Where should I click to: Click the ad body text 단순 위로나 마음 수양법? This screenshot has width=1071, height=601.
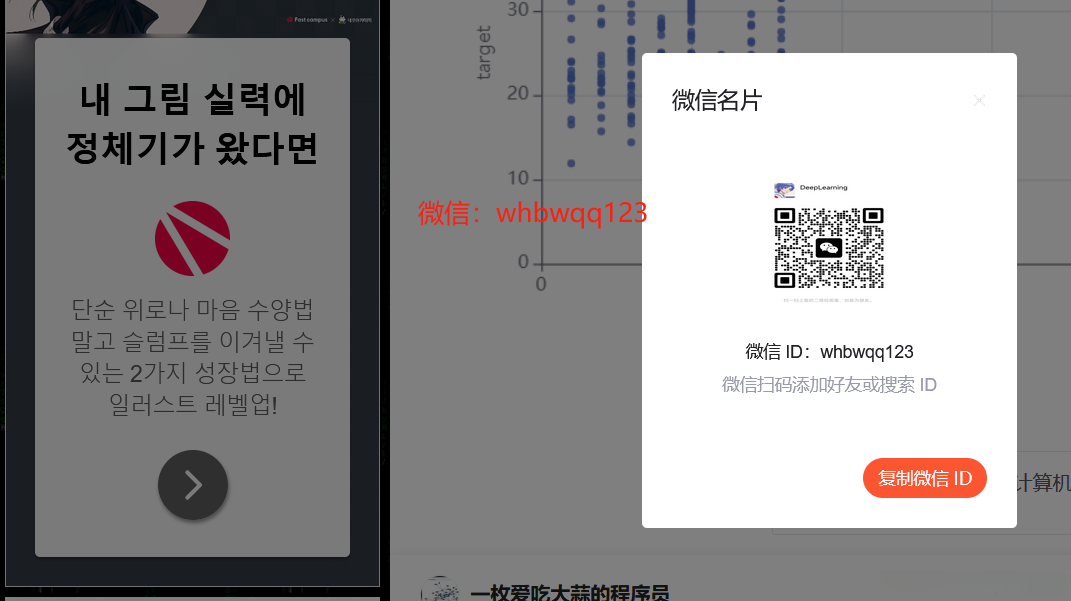[193, 309]
